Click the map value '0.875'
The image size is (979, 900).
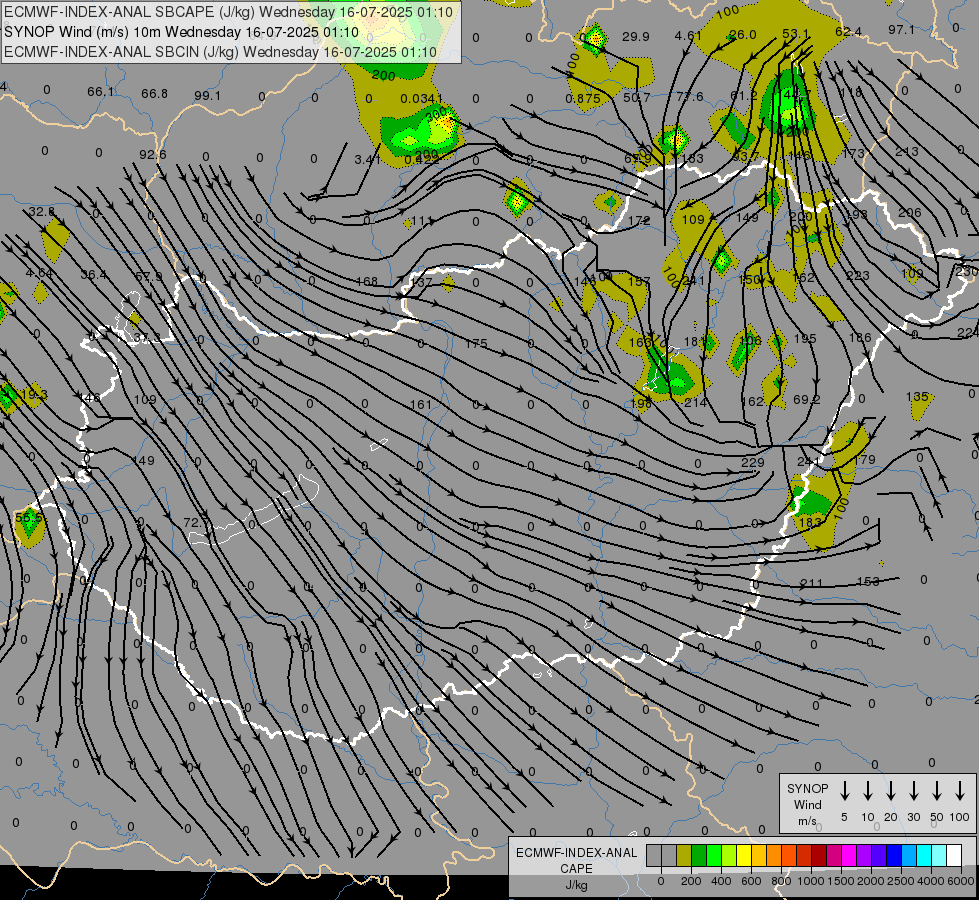583,99
